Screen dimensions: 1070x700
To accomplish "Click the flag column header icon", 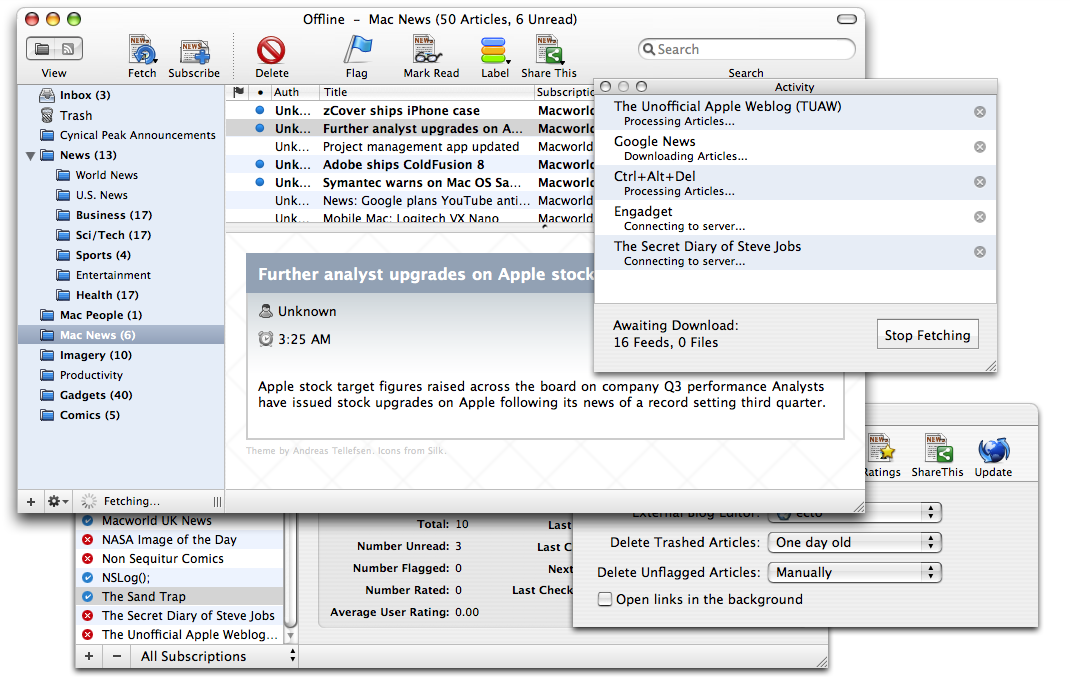I will 238,92.
